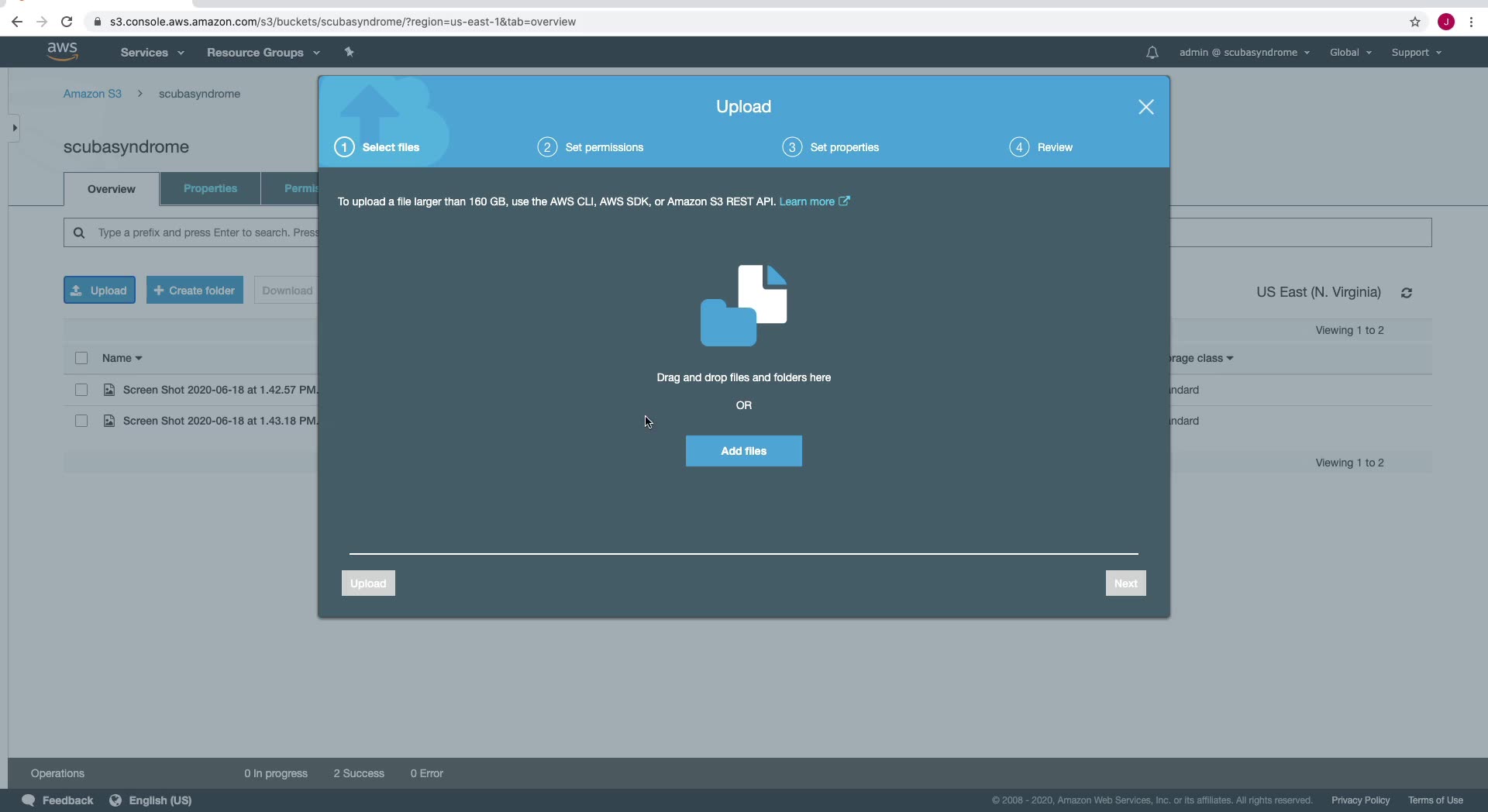
Task: Bookmark this page with the star icon
Action: [x=1415, y=22]
